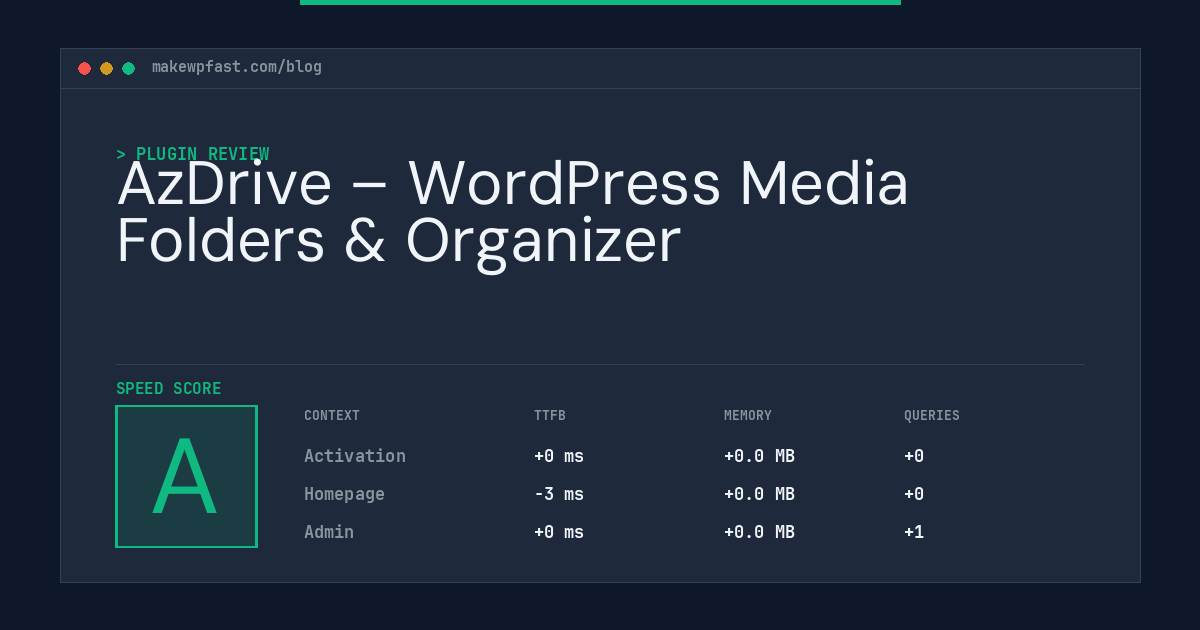This screenshot has width=1200, height=630.
Task: Select the Admin row label
Action: (x=329, y=532)
